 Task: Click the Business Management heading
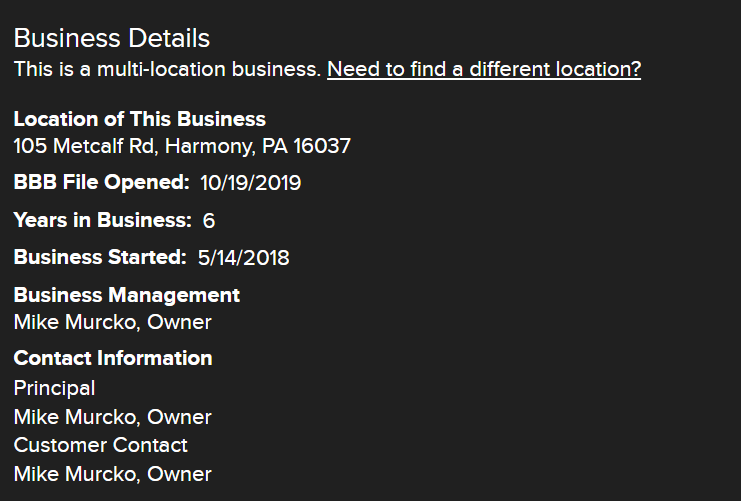pos(127,295)
